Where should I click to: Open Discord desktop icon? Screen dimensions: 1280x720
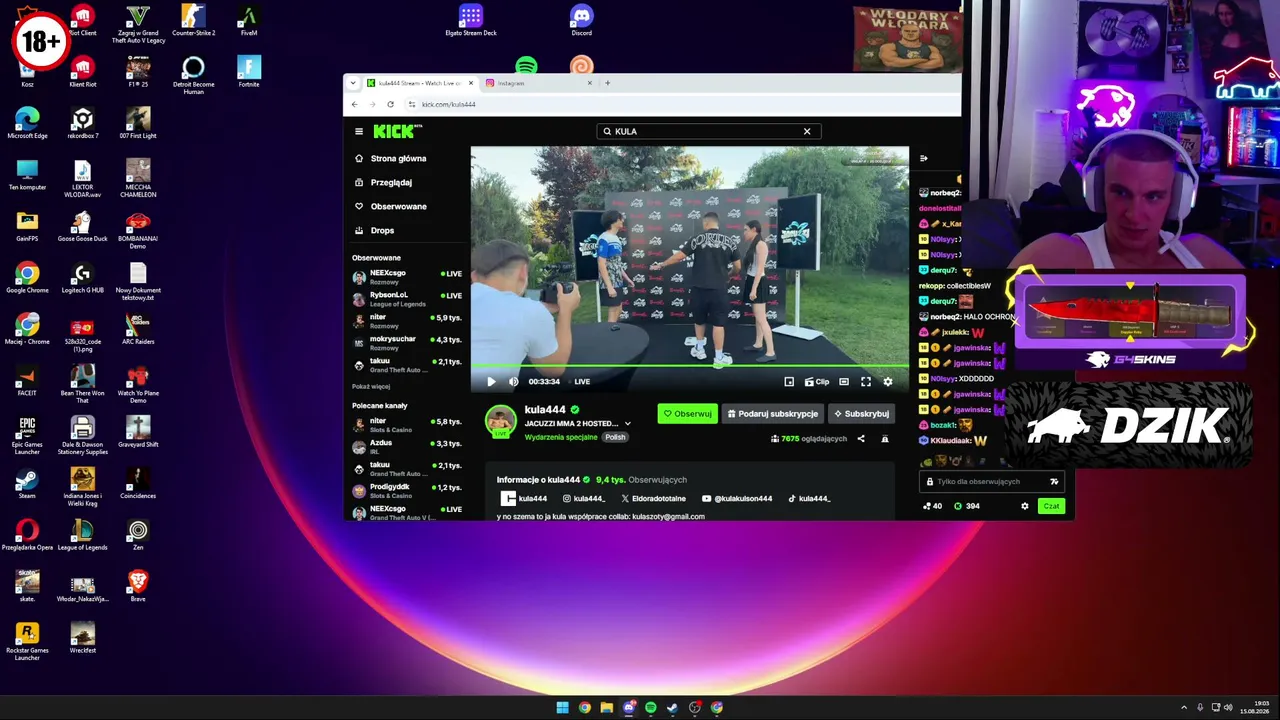coord(581,20)
